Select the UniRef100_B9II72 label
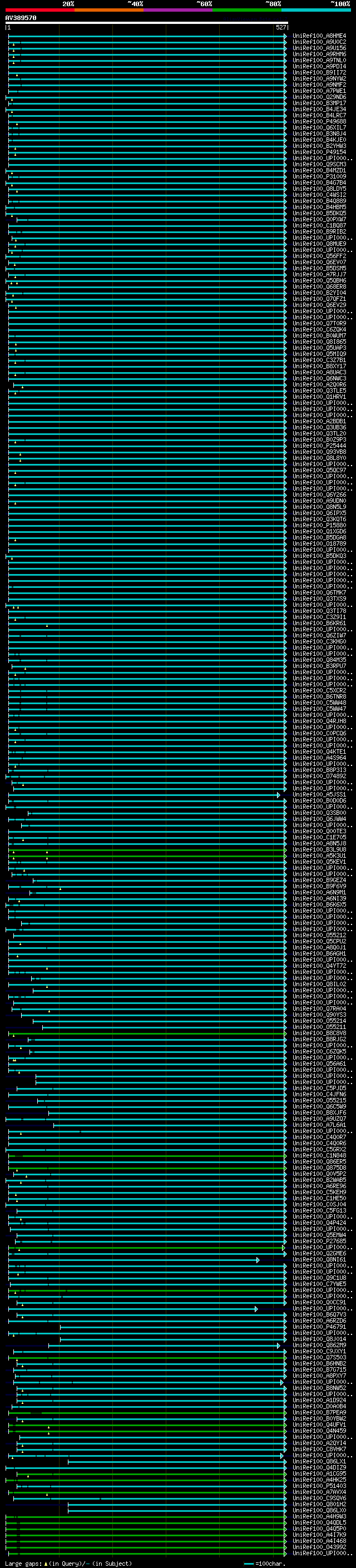The image size is (356, 1568). (x=319, y=72)
